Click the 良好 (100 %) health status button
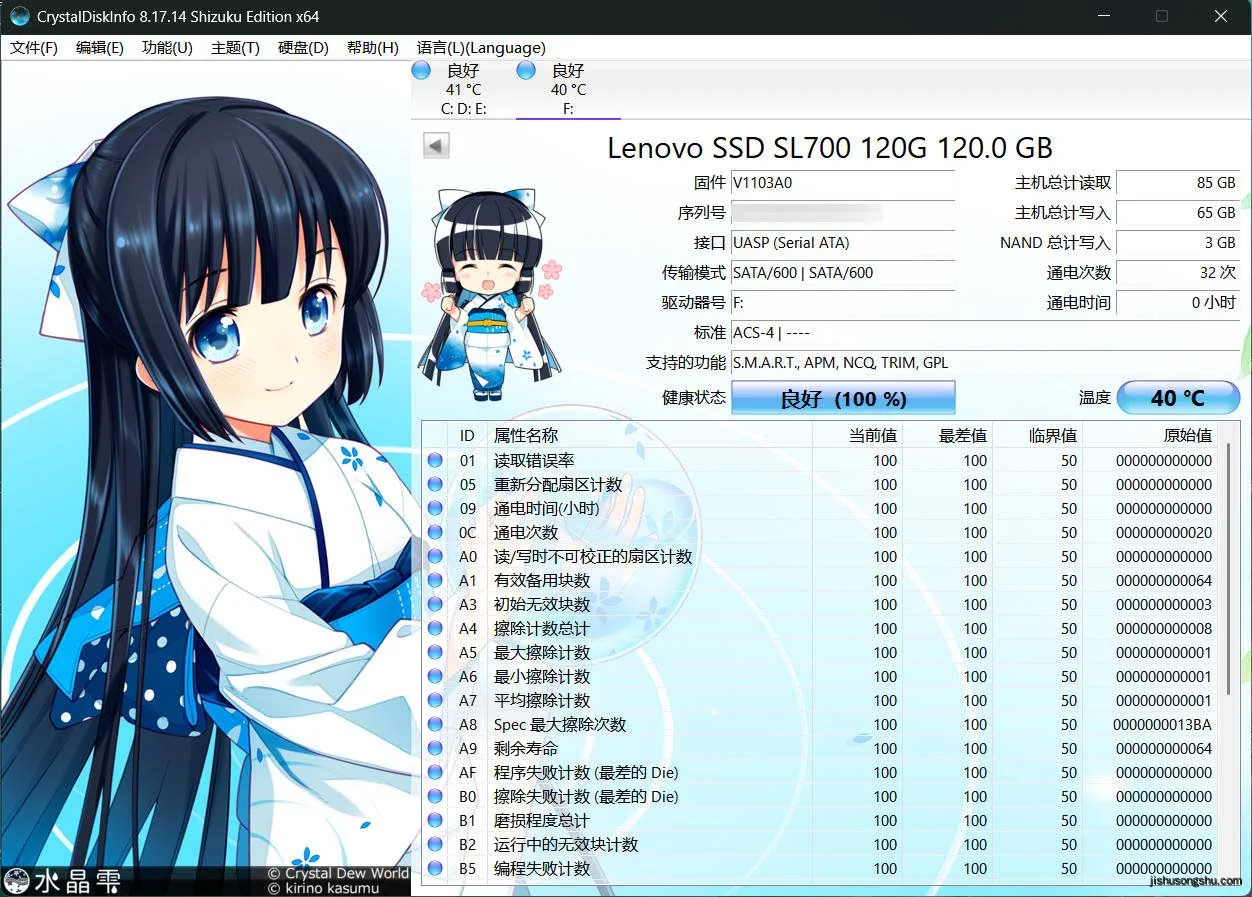 (843, 398)
